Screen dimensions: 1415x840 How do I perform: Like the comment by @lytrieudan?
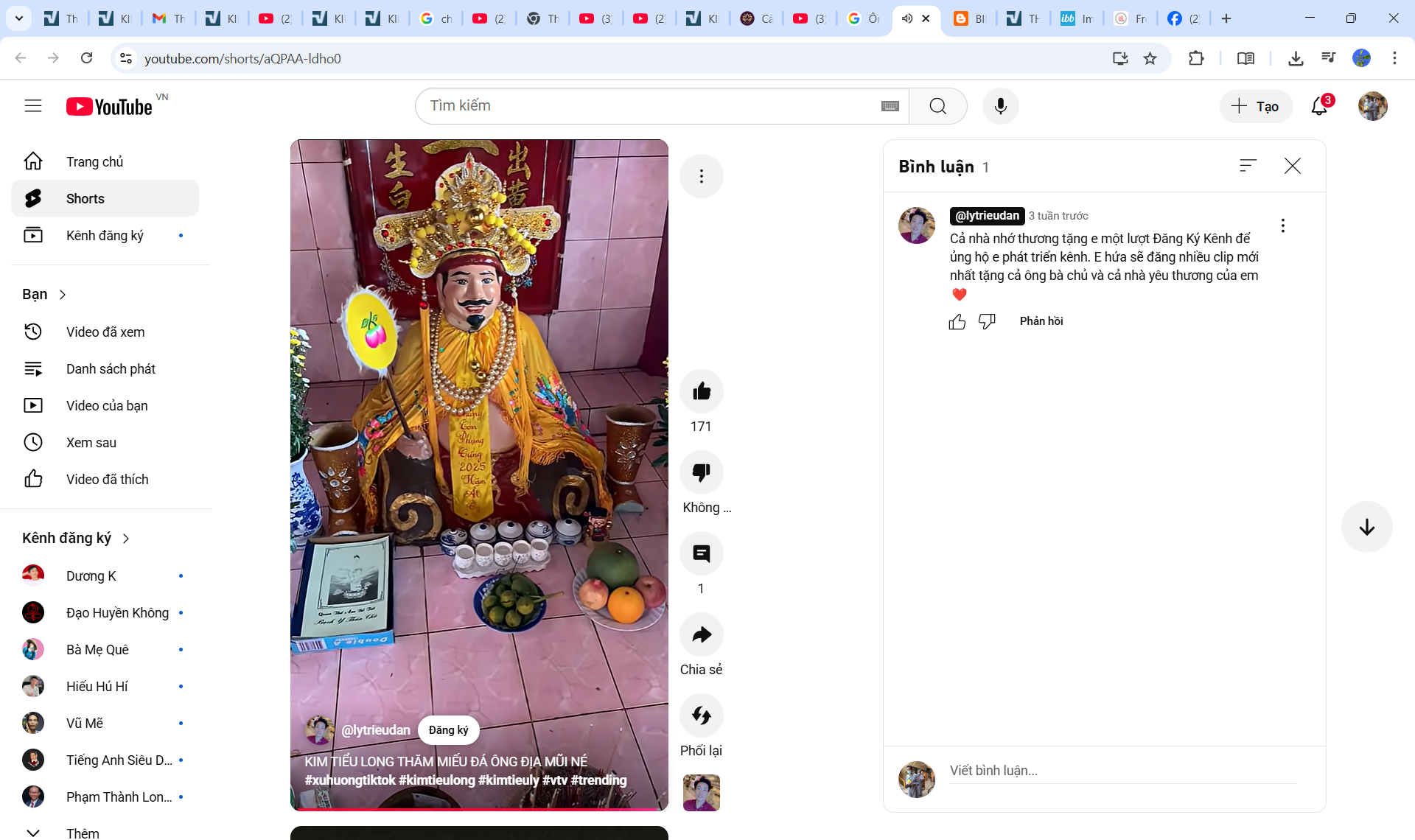tap(957, 321)
